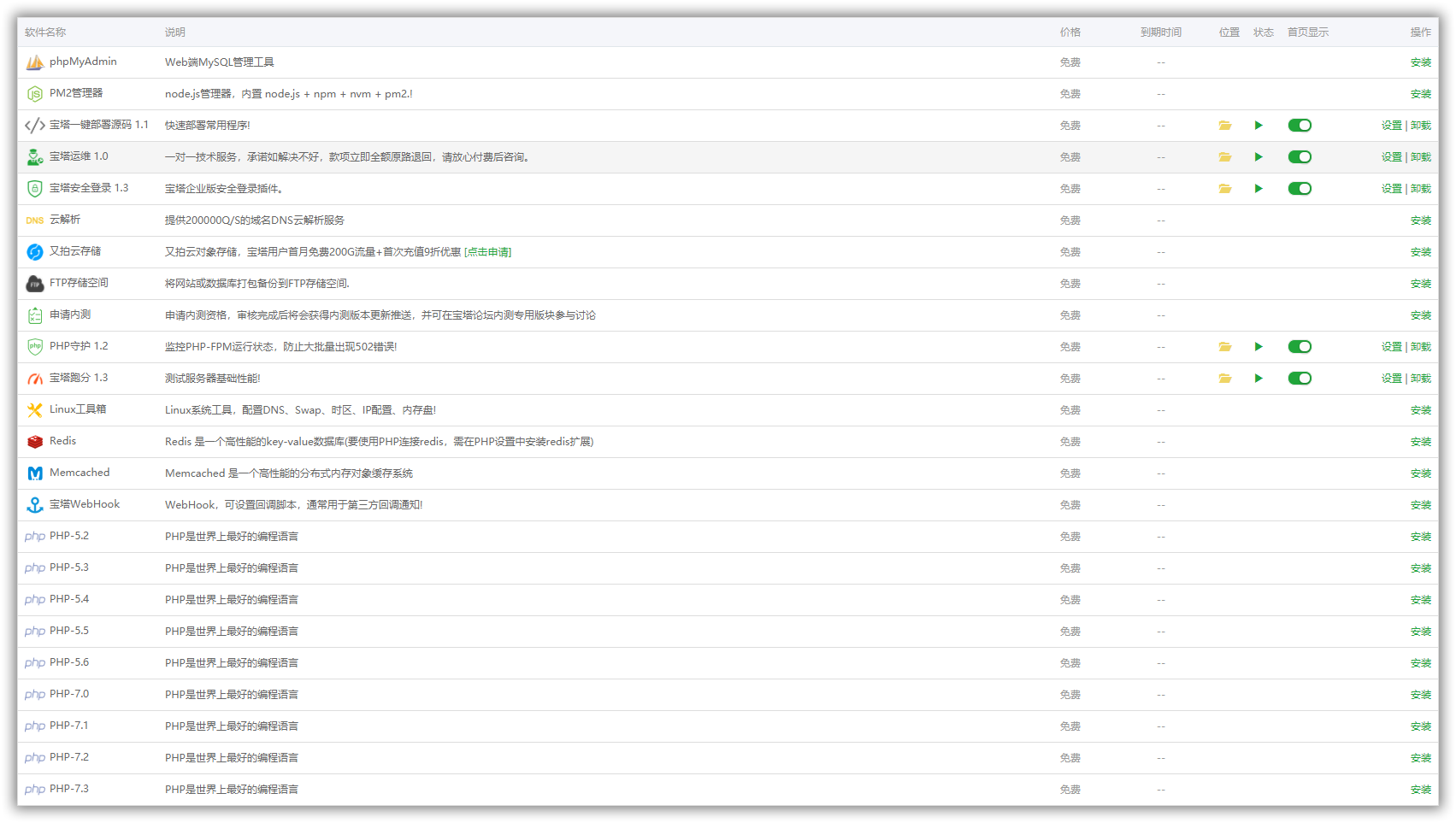Viewport: 1456px width, 823px height.
Task: Open 设置 for 宝塔安全登录
Action: [x=1392, y=189]
